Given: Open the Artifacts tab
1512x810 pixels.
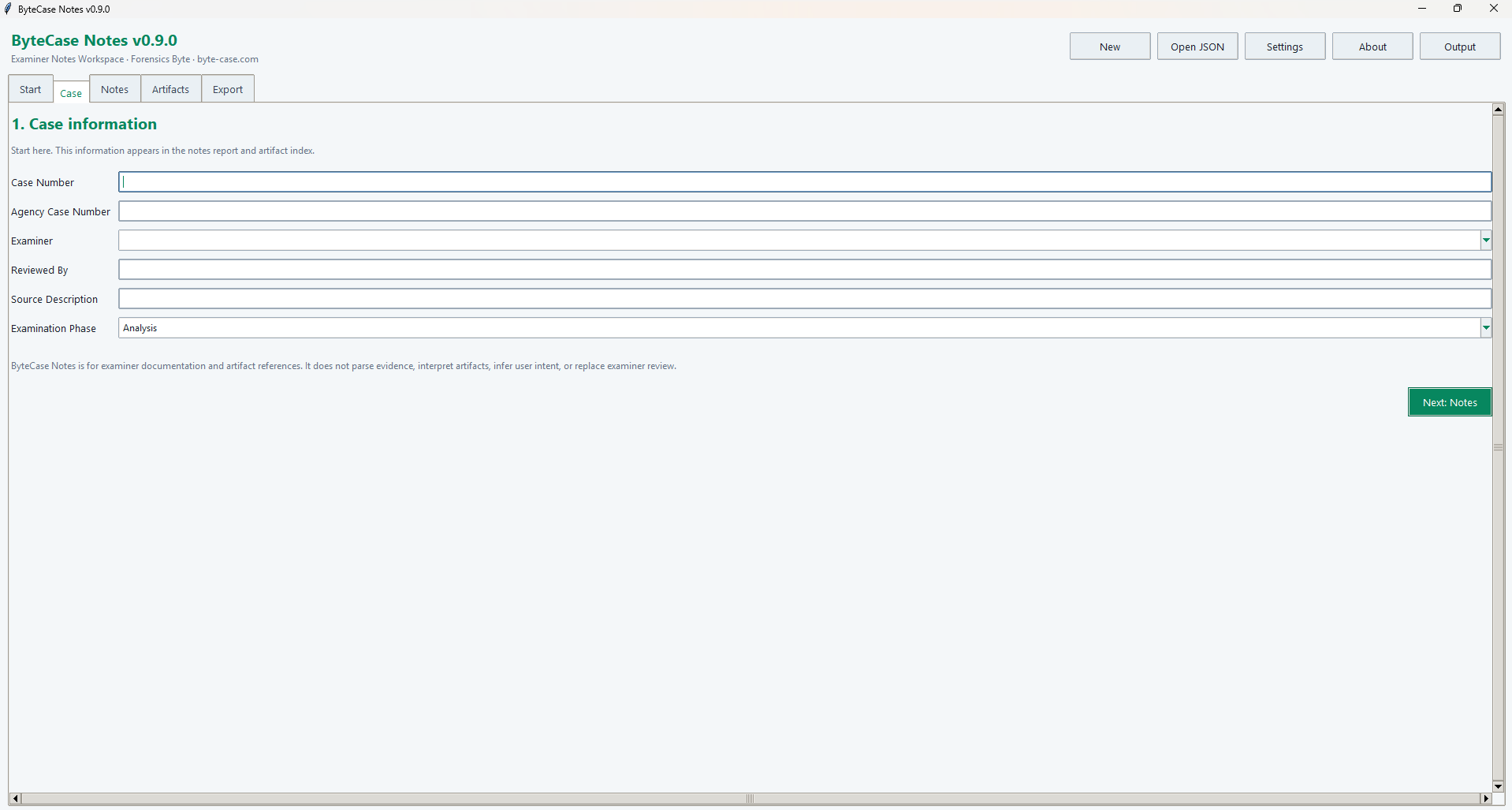Looking at the screenshot, I should [x=171, y=89].
